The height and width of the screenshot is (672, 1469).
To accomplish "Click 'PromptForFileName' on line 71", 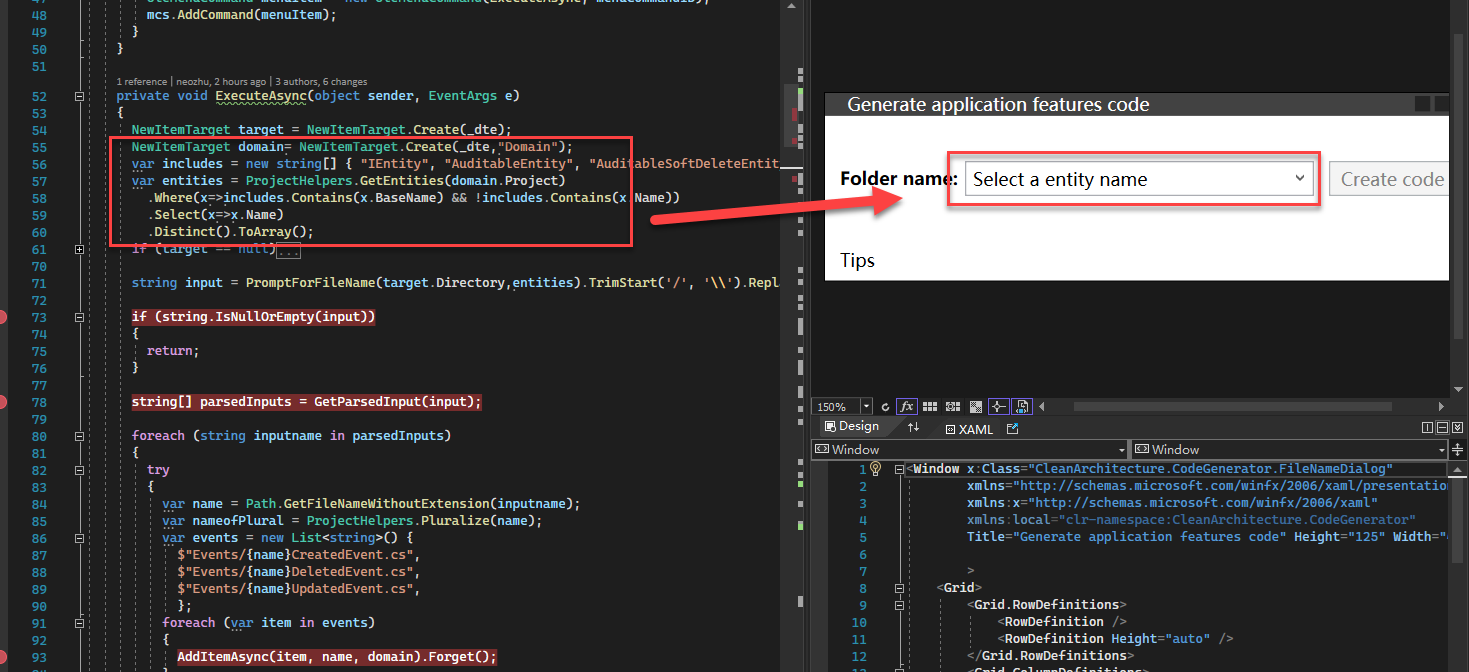I will click(308, 283).
